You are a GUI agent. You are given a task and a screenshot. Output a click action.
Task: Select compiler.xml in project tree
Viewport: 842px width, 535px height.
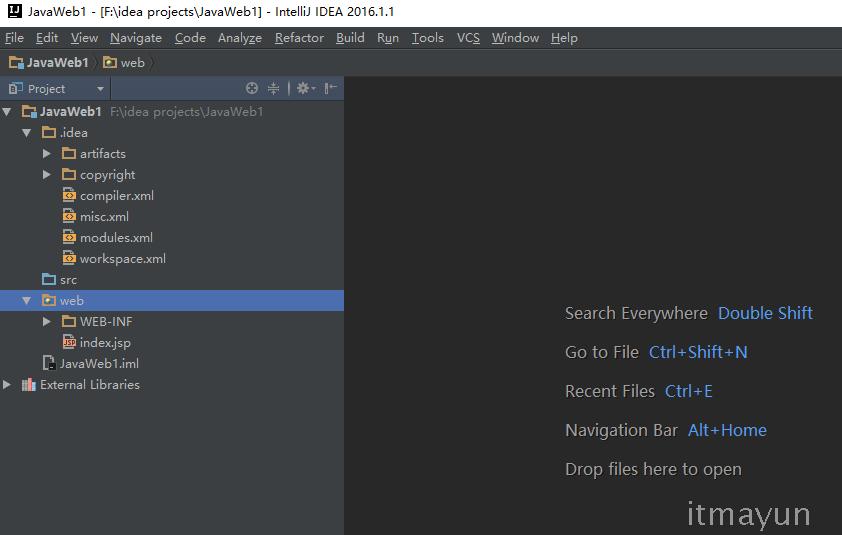[117, 196]
